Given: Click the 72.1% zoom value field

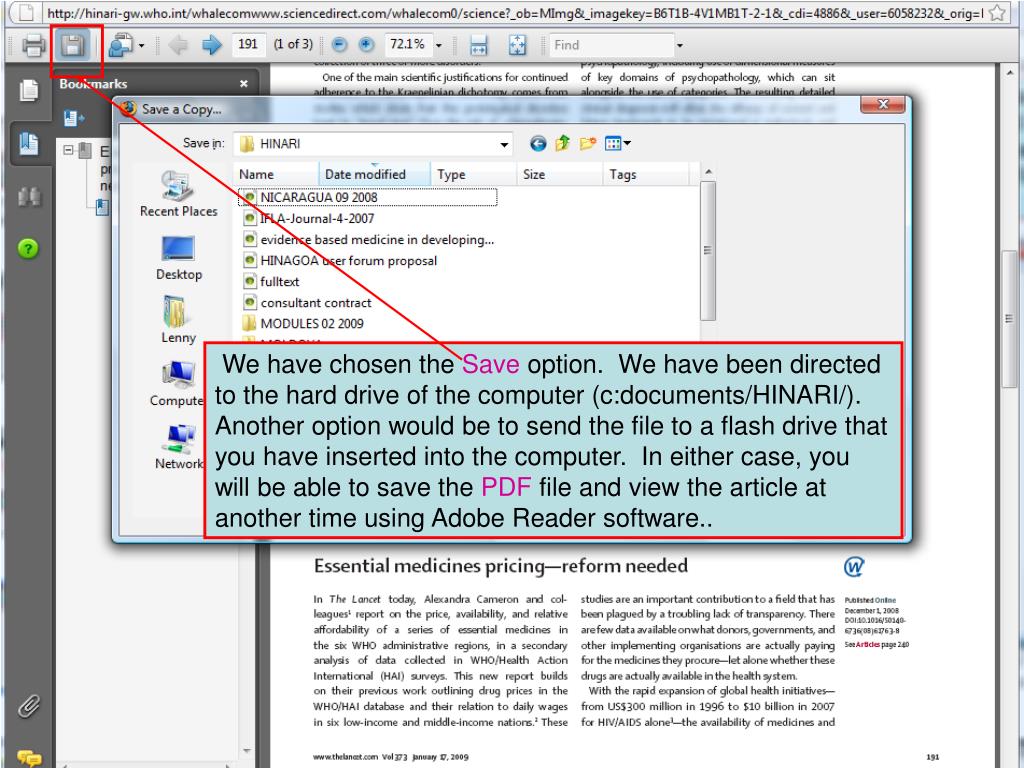Looking at the screenshot, I should [x=407, y=44].
